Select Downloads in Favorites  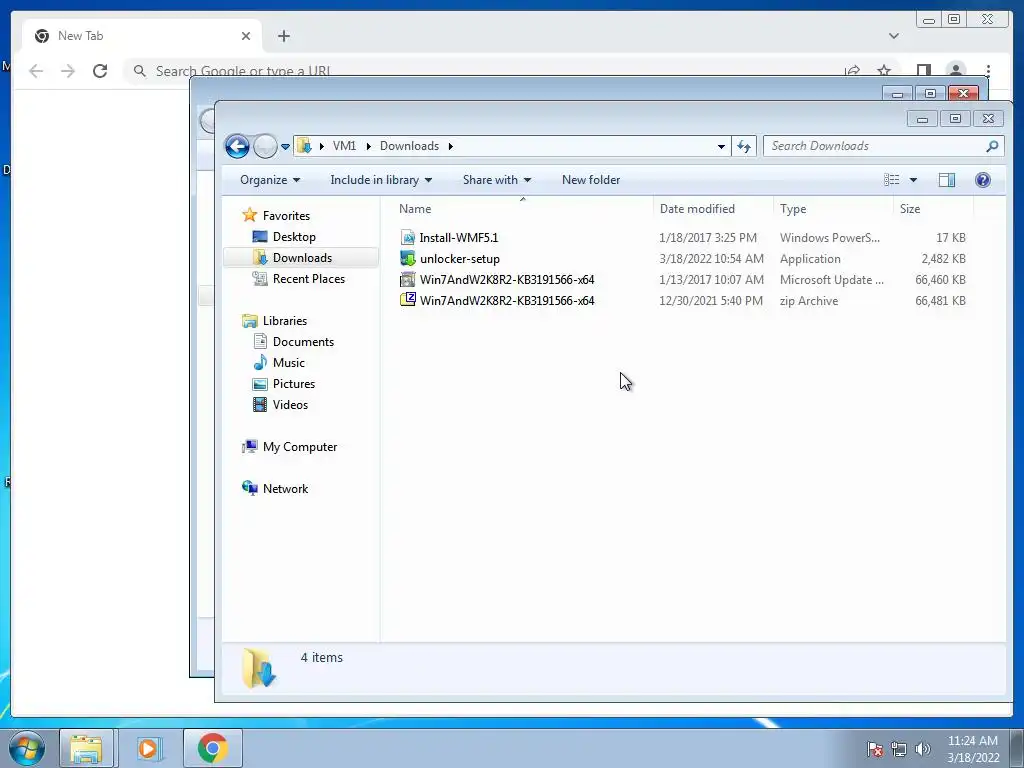[302, 257]
